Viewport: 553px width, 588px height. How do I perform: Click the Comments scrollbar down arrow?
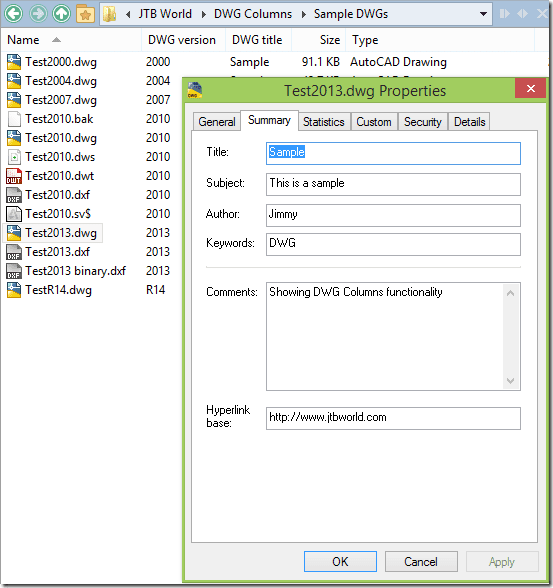(510, 381)
